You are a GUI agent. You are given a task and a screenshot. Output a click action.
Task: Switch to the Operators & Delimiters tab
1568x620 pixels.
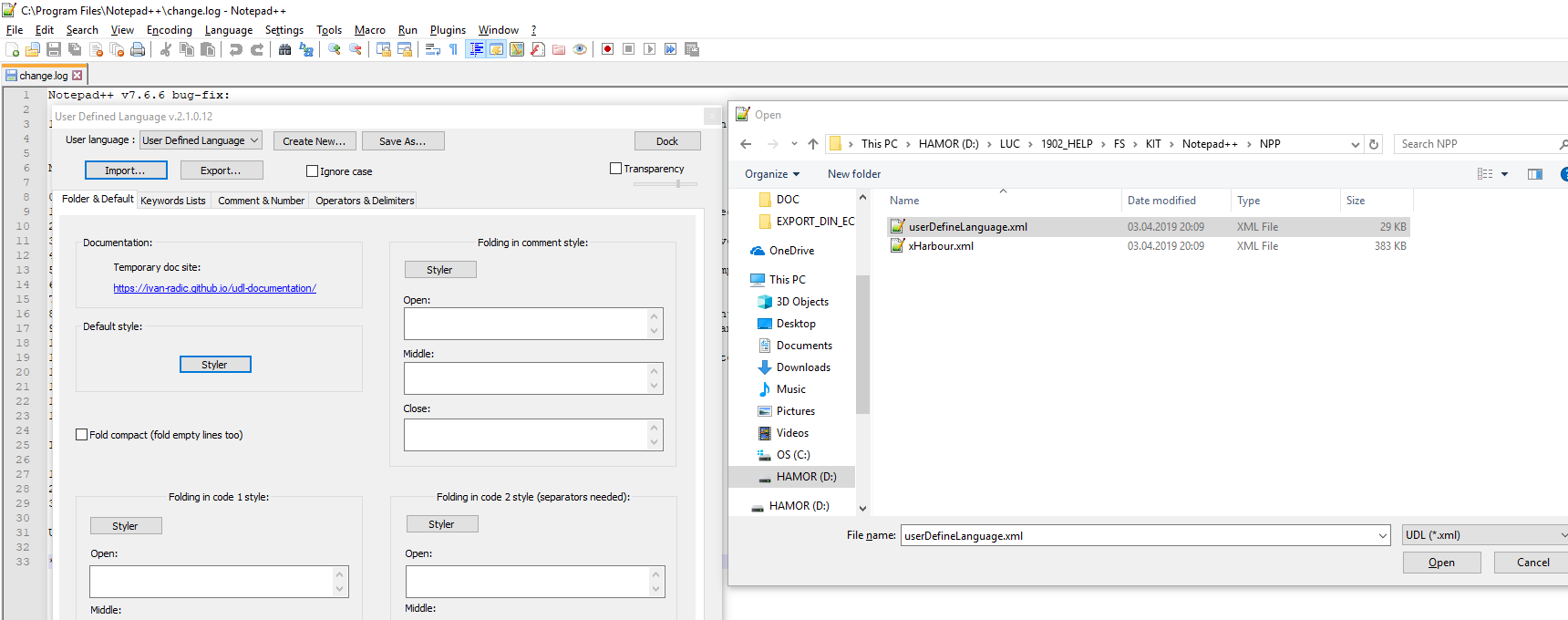[x=365, y=201]
